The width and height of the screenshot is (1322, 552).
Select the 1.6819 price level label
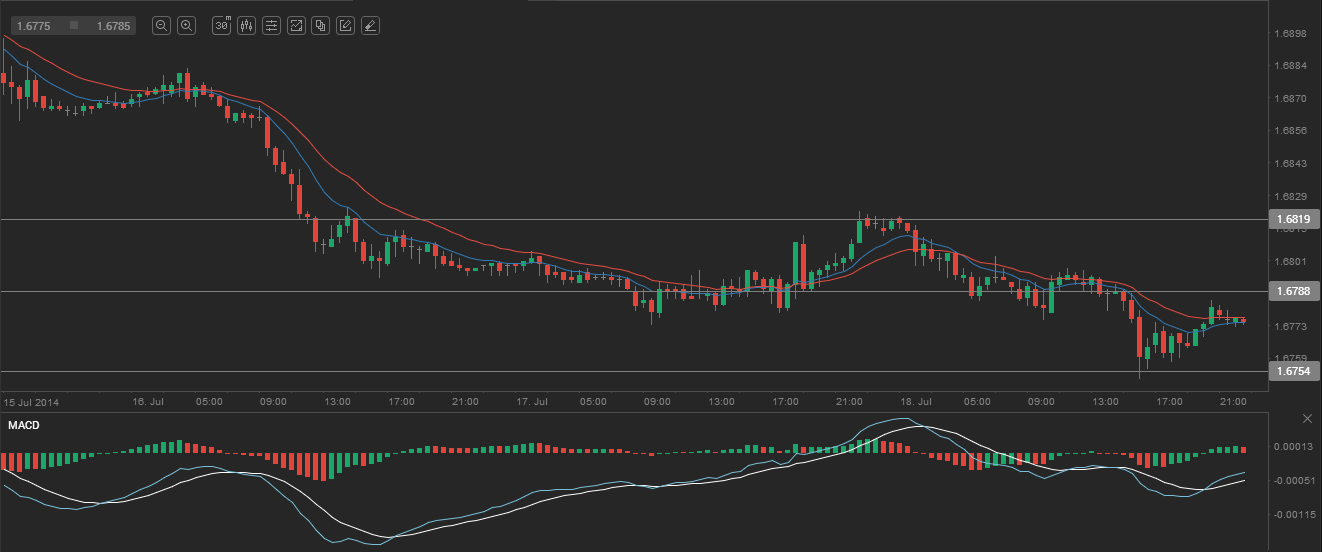1294,219
